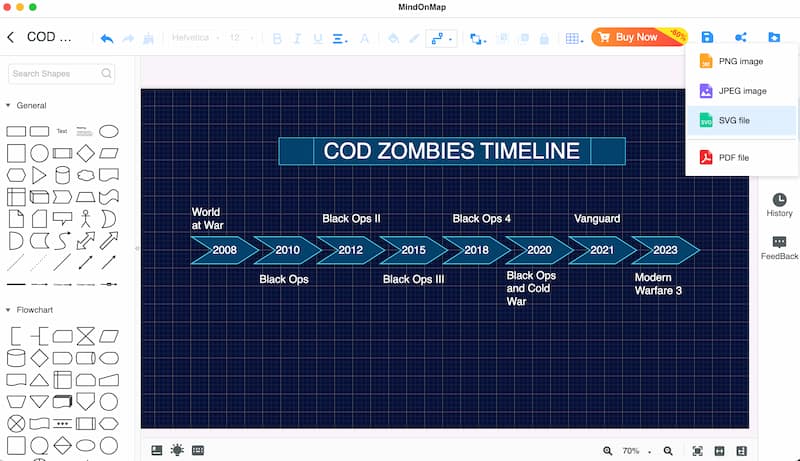This screenshot has width=800, height=461.
Task: Pick the 3D cube shape
Action: click(39, 197)
